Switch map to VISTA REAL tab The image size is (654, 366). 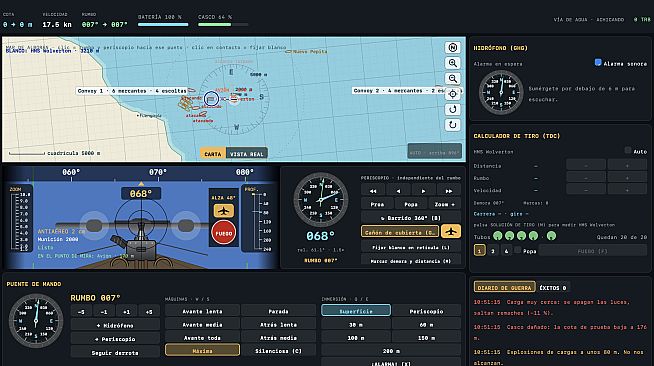click(247, 154)
